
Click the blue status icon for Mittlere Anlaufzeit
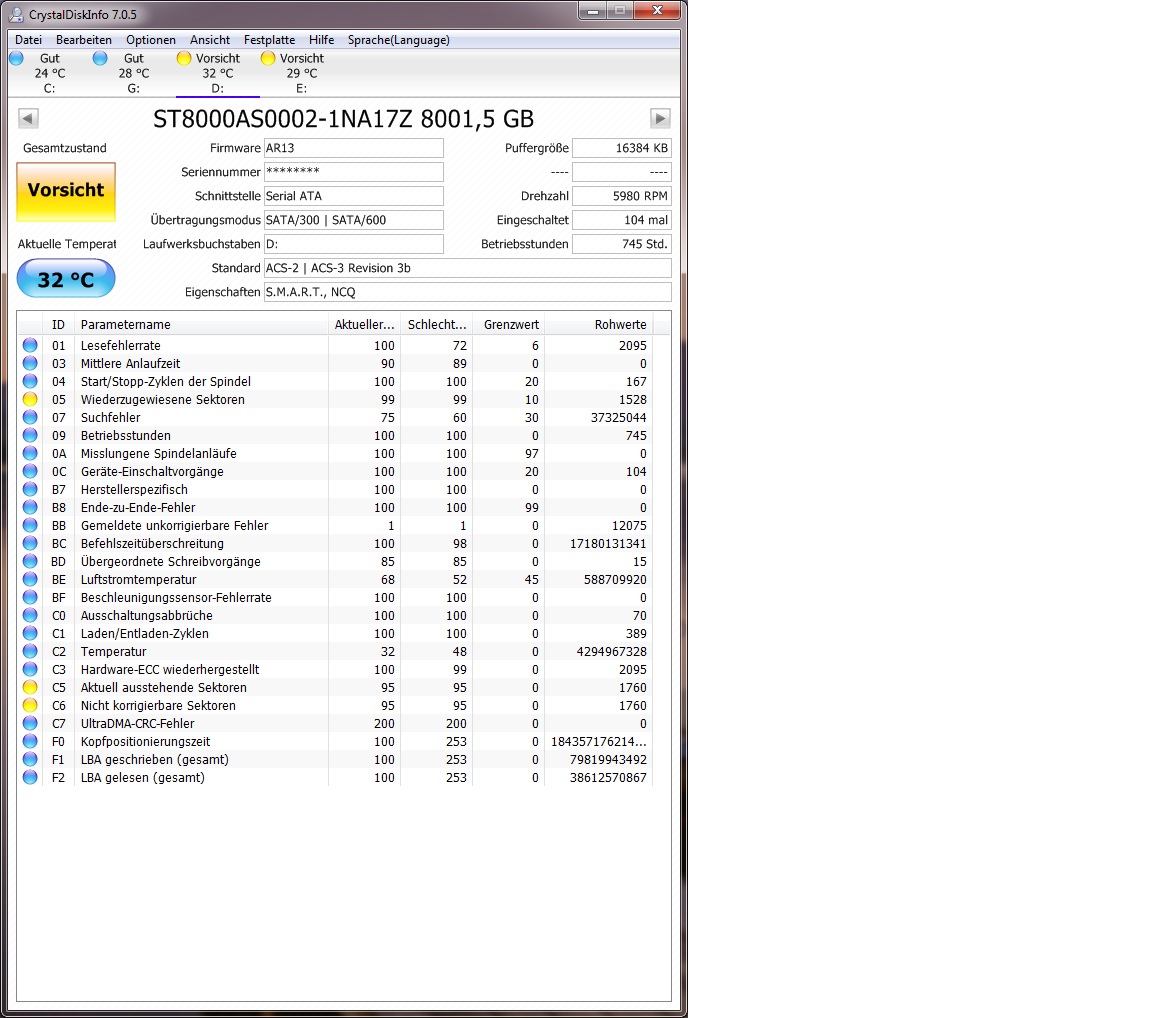tap(30, 363)
